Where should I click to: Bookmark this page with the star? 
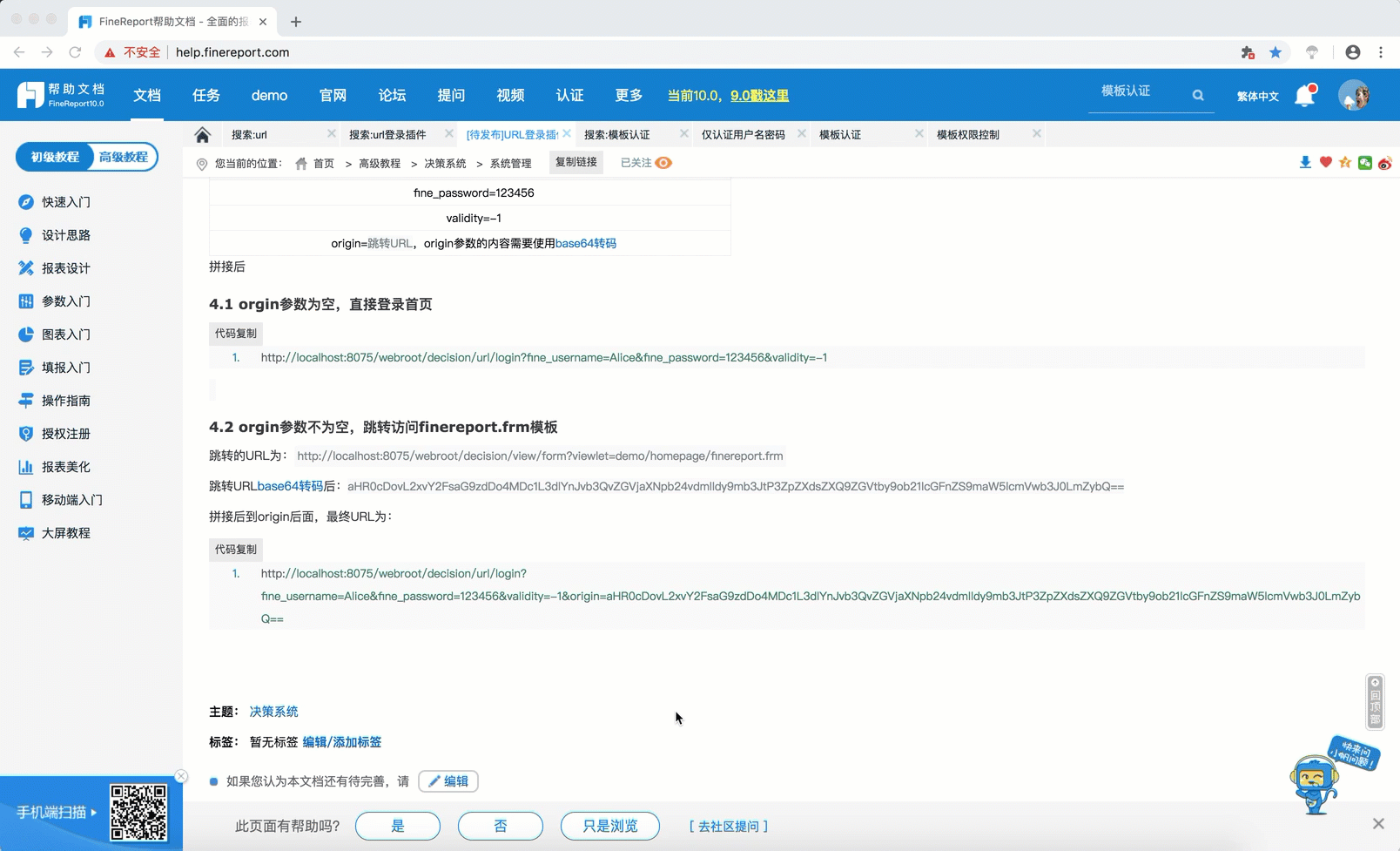1275,52
